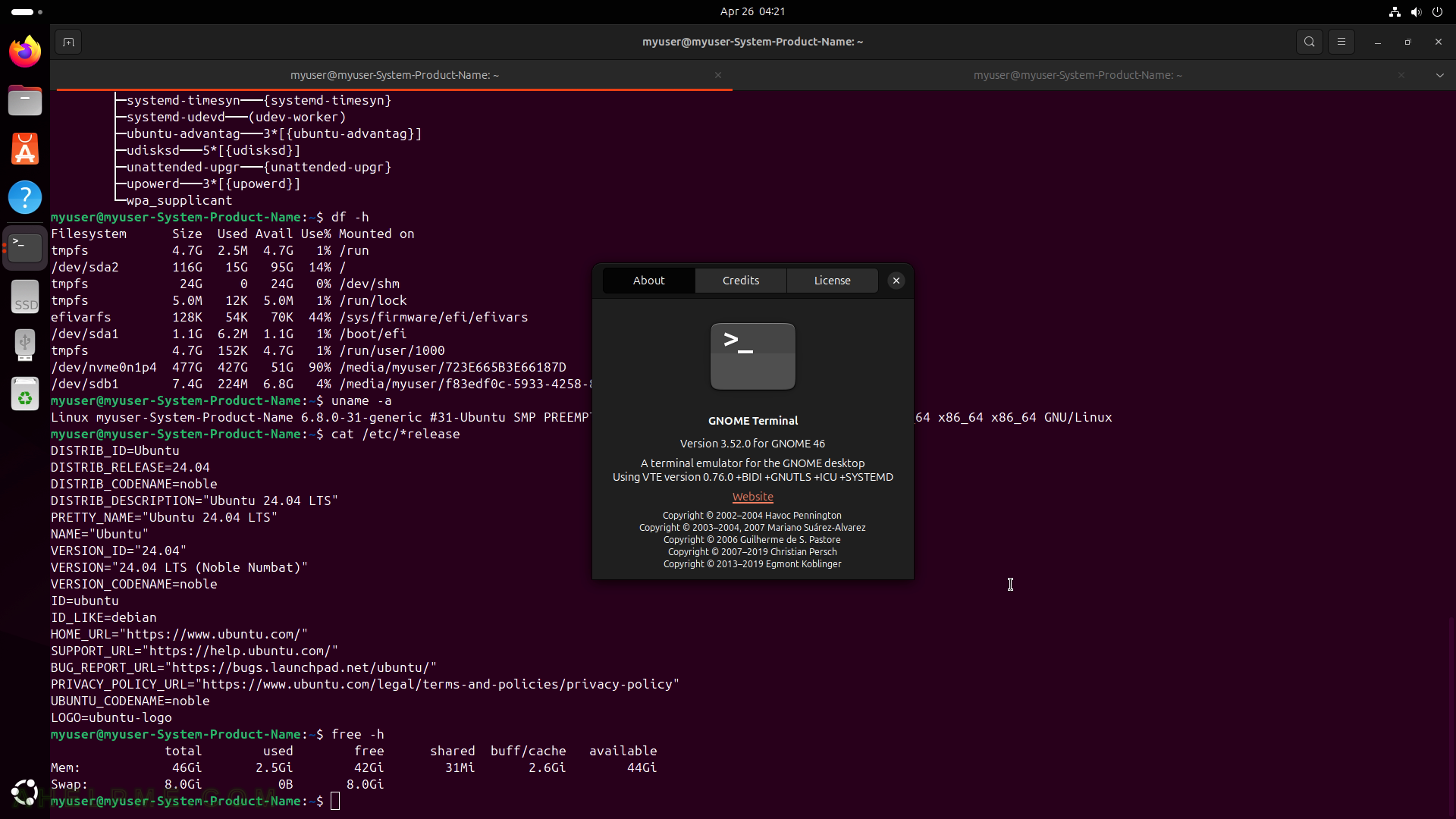This screenshot has width=1456, height=819.
Task: Click the /dev/nvme0n1p4 filesystem row
Action: click(x=309, y=367)
